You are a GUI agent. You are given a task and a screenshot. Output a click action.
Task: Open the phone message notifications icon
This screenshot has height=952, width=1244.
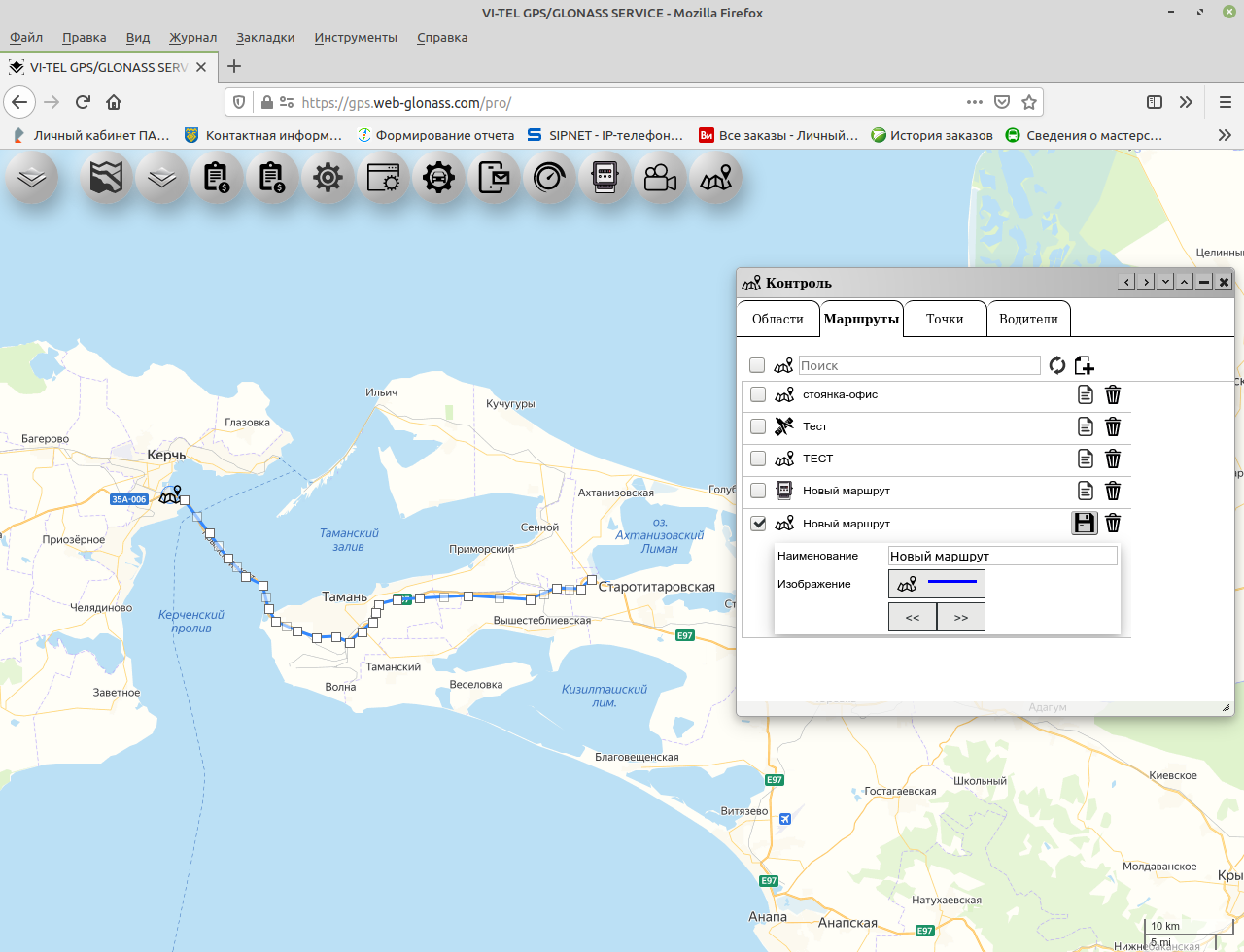click(494, 178)
